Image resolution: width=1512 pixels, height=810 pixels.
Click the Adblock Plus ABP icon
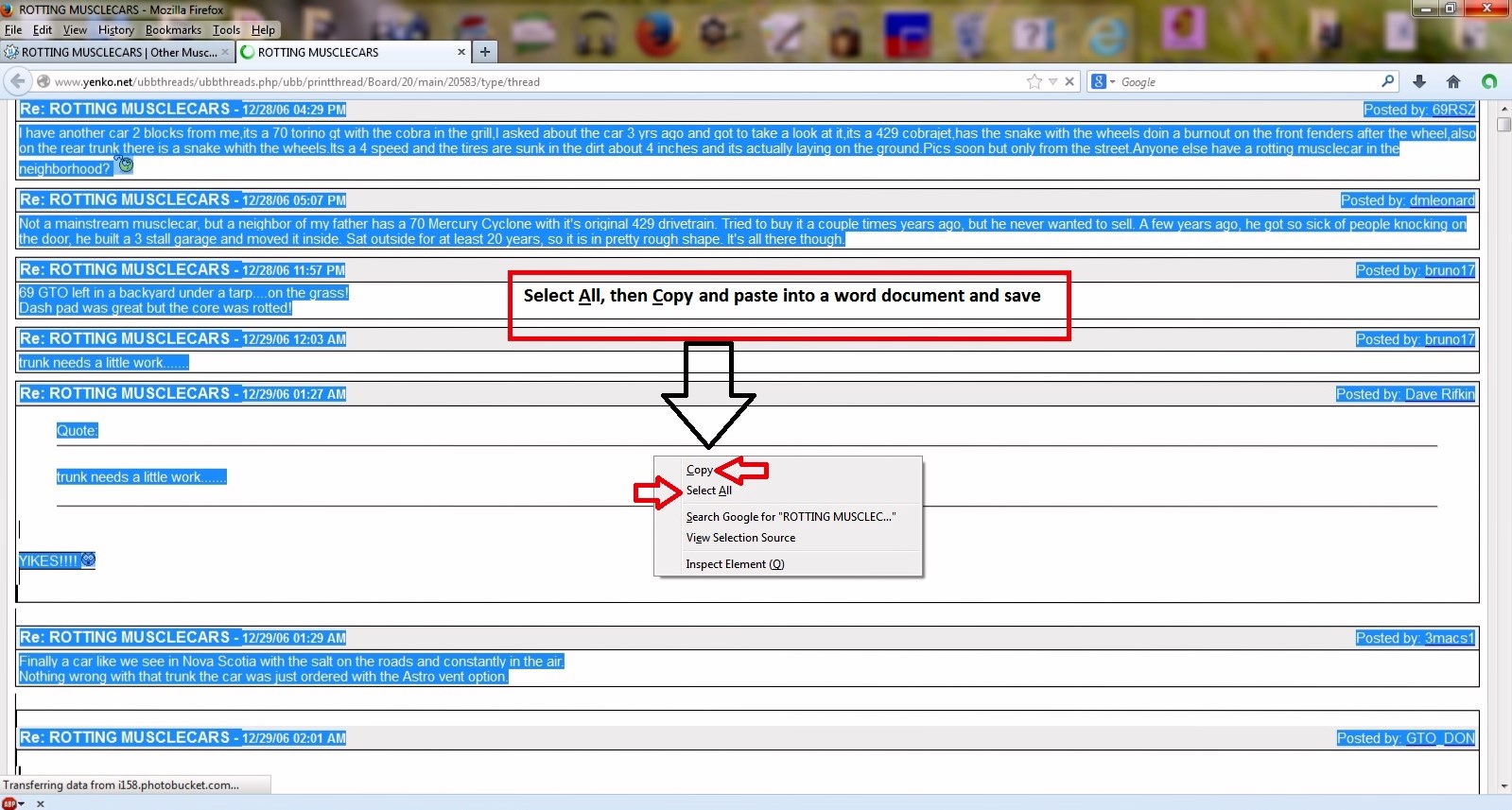click(9, 803)
